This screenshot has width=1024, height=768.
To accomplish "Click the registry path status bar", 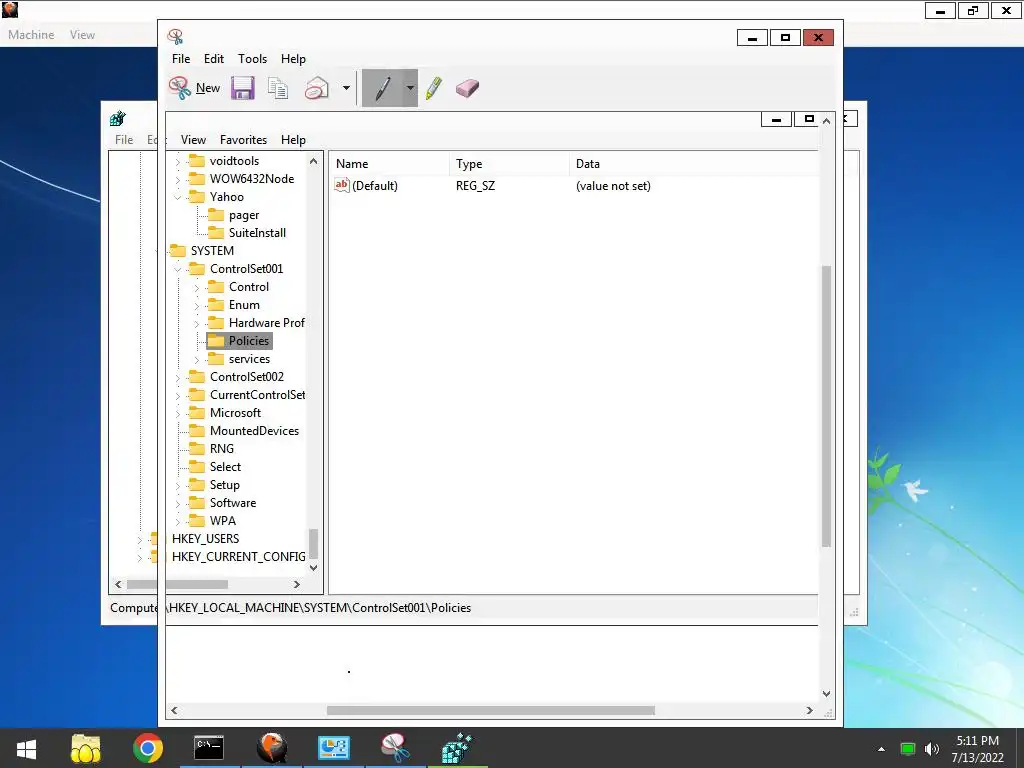I will click(491, 608).
